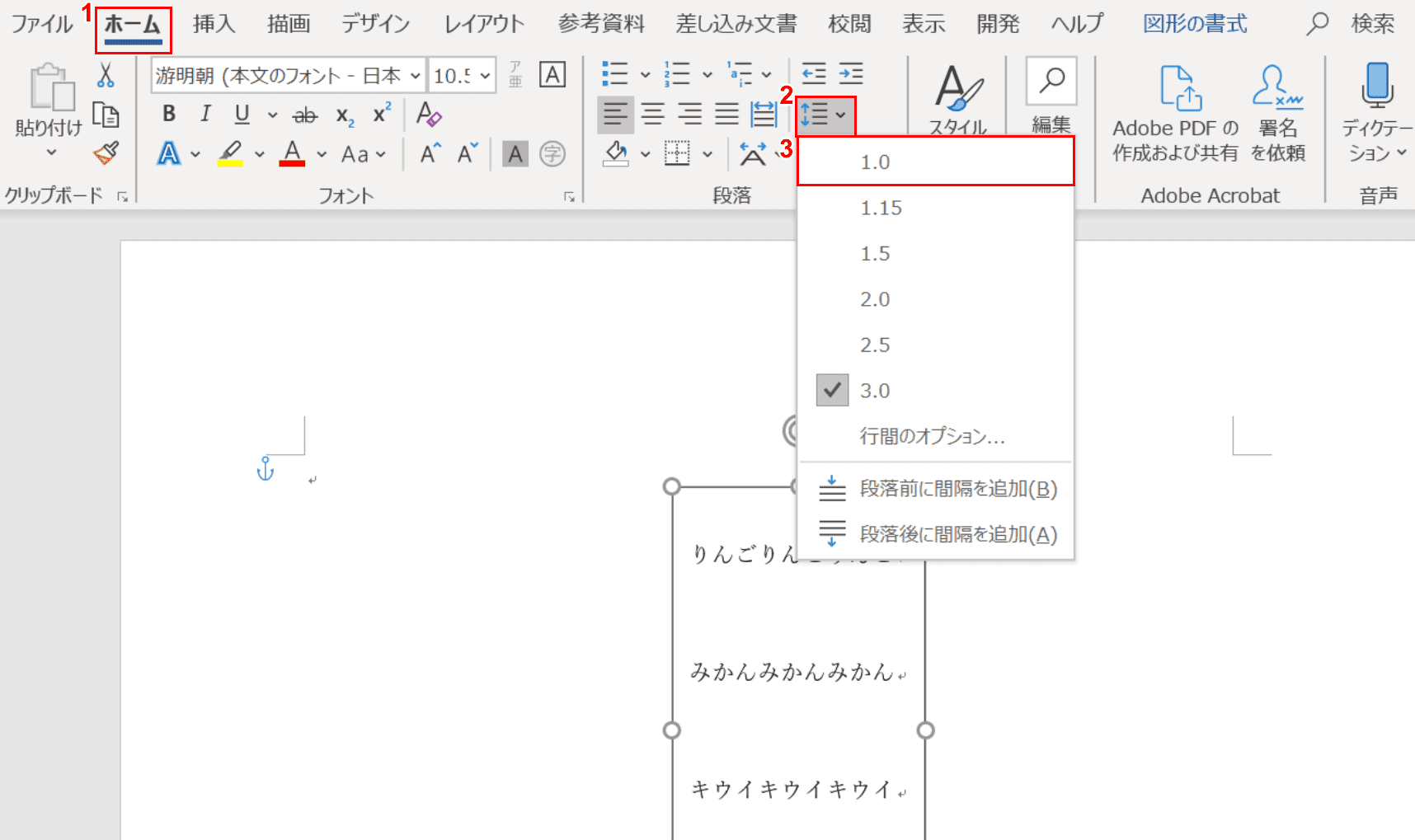Expand font color dropdown arrow
The height and width of the screenshot is (840, 1415).
tap(322, 154)
